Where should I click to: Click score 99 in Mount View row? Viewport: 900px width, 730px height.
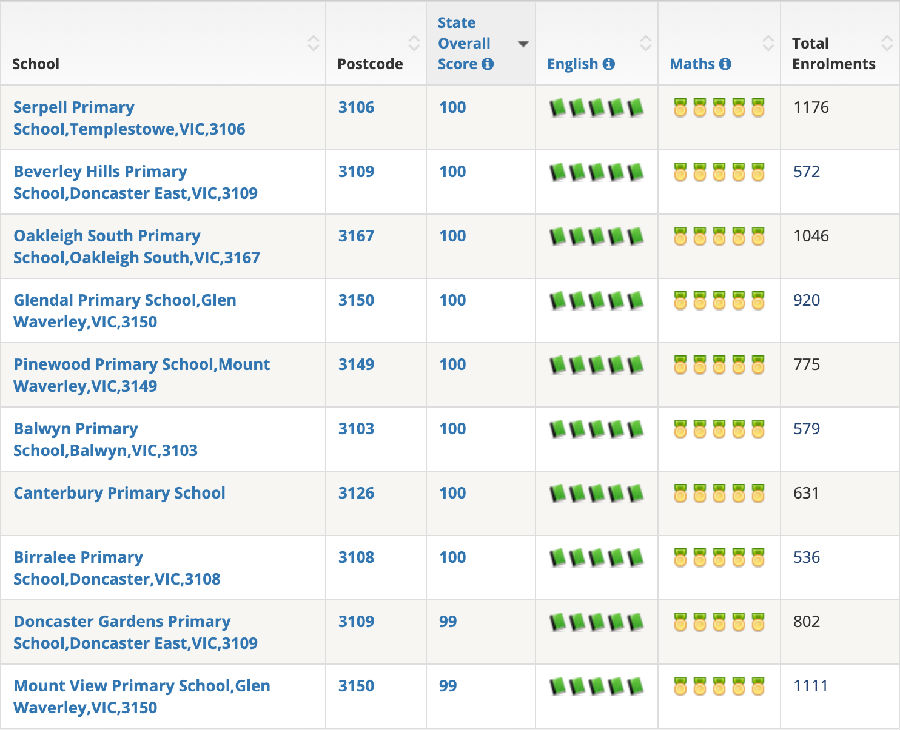point(448,686)
